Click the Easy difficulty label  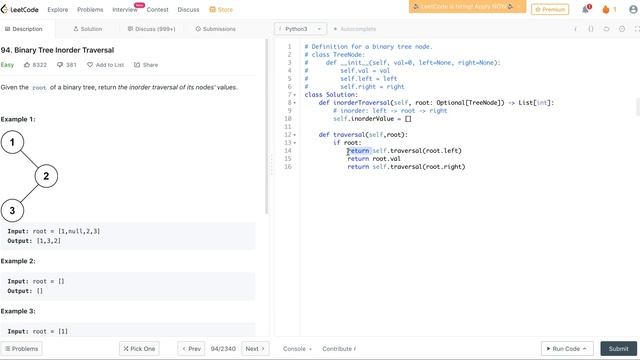(7, 64)
